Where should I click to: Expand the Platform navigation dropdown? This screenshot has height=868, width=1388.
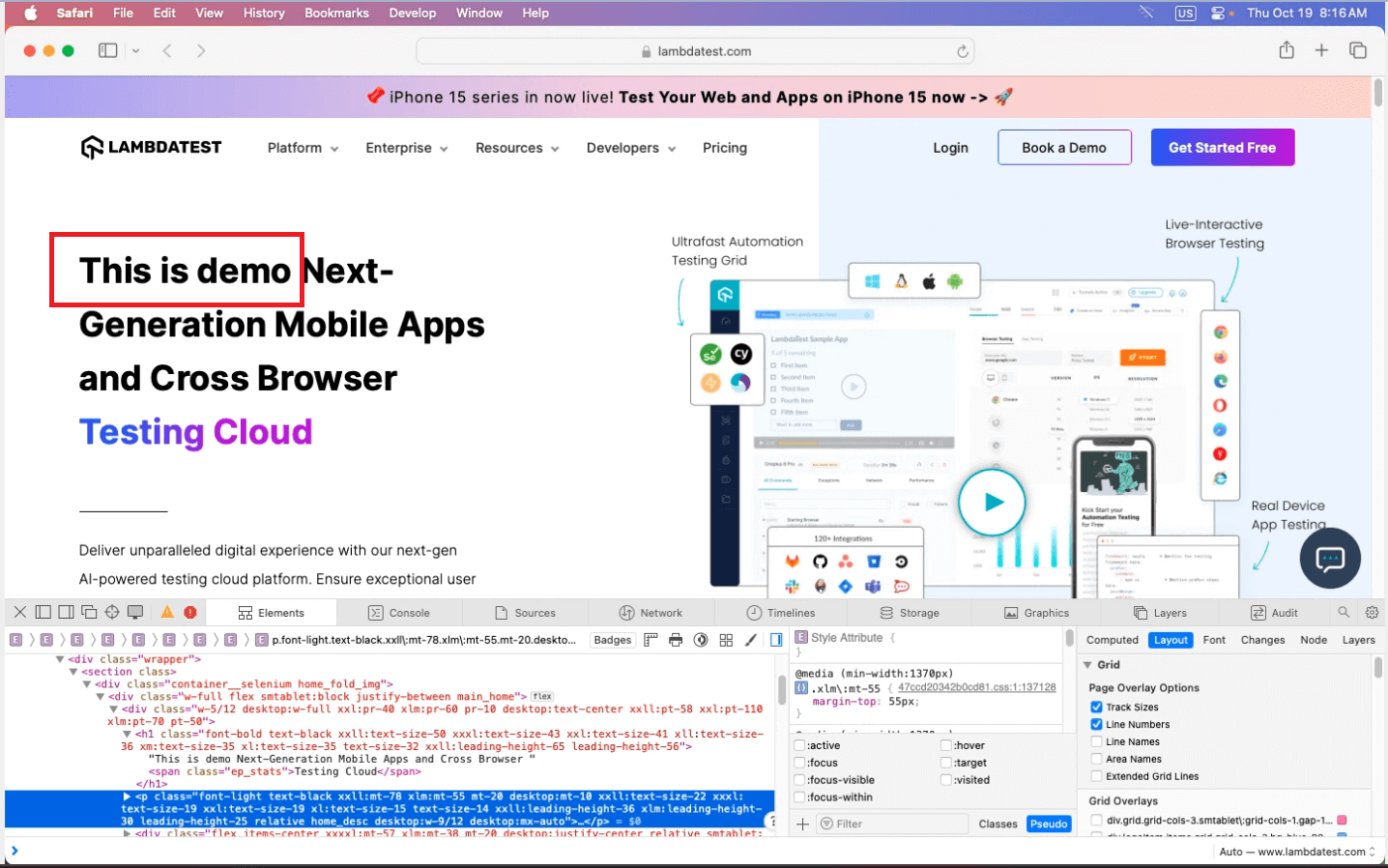click(303, 148)
